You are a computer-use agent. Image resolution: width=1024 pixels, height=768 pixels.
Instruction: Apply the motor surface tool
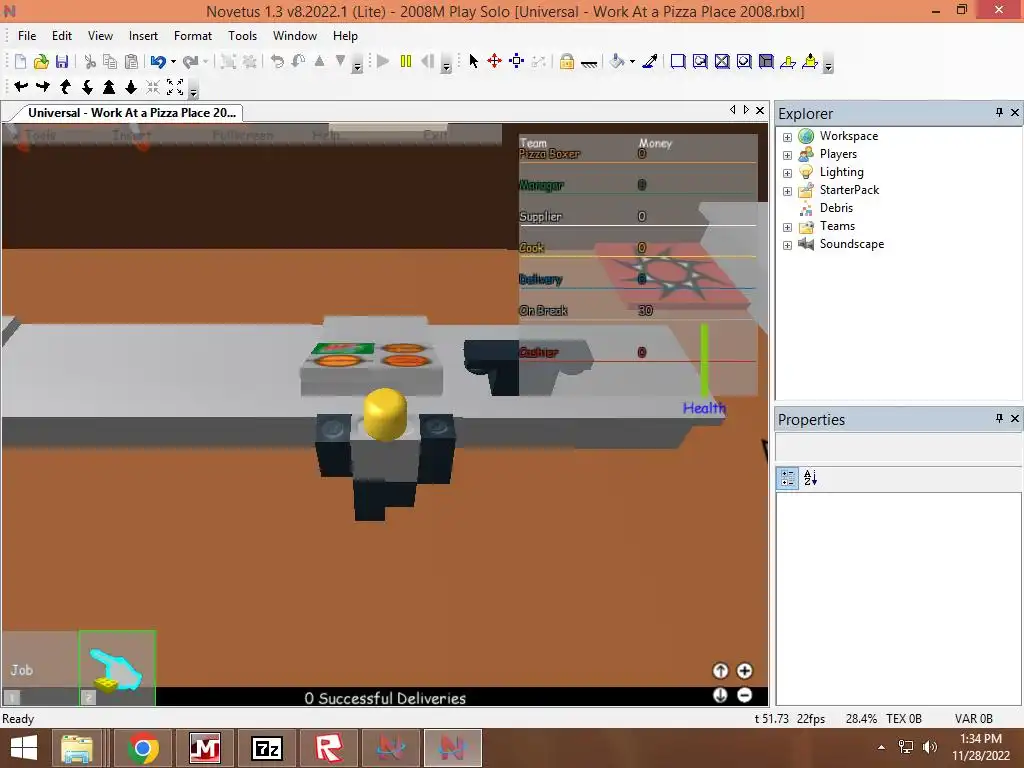pyautogui.click(x=810, y=61)
